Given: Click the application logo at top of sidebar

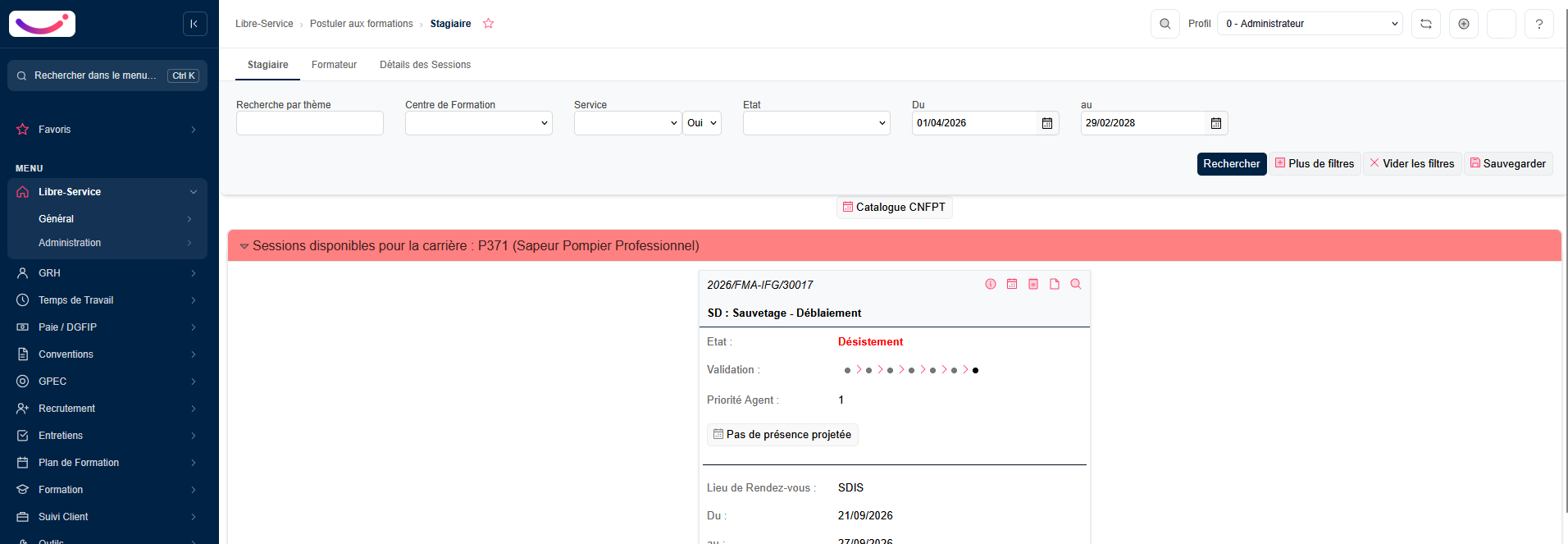Looking at the screenshot, I should [x=42, y=24].
